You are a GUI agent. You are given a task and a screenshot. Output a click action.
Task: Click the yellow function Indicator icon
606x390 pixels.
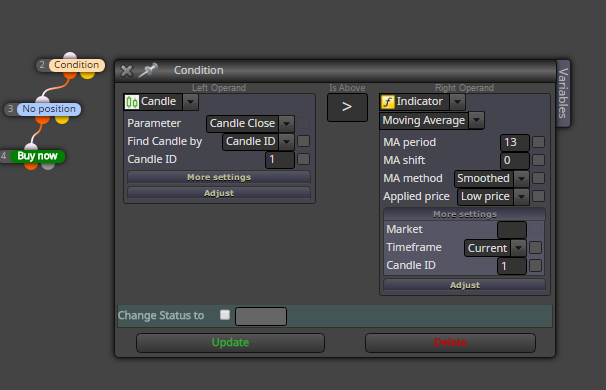click(x=388, y=102)
